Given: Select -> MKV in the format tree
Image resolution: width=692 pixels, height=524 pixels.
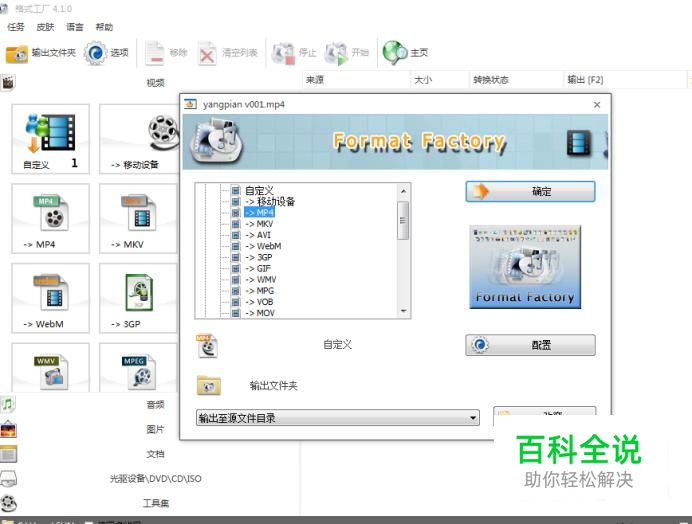Looking at the screenshot, I should pos(259,224).
